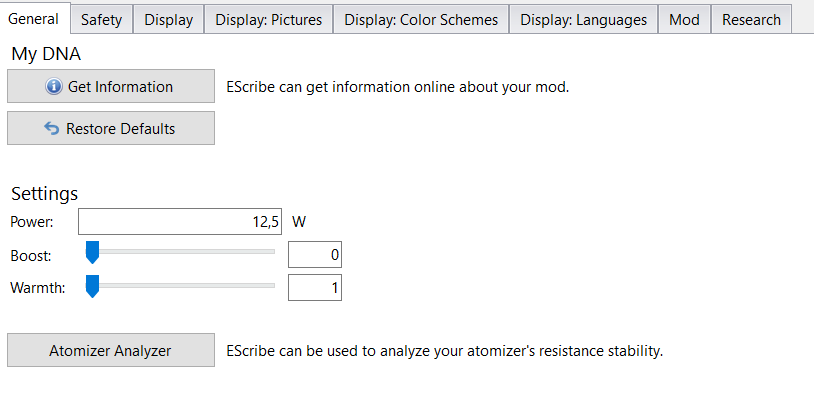Select the Display: Pictures tab
Screen dimensions: 814x407
coord(268,19)
